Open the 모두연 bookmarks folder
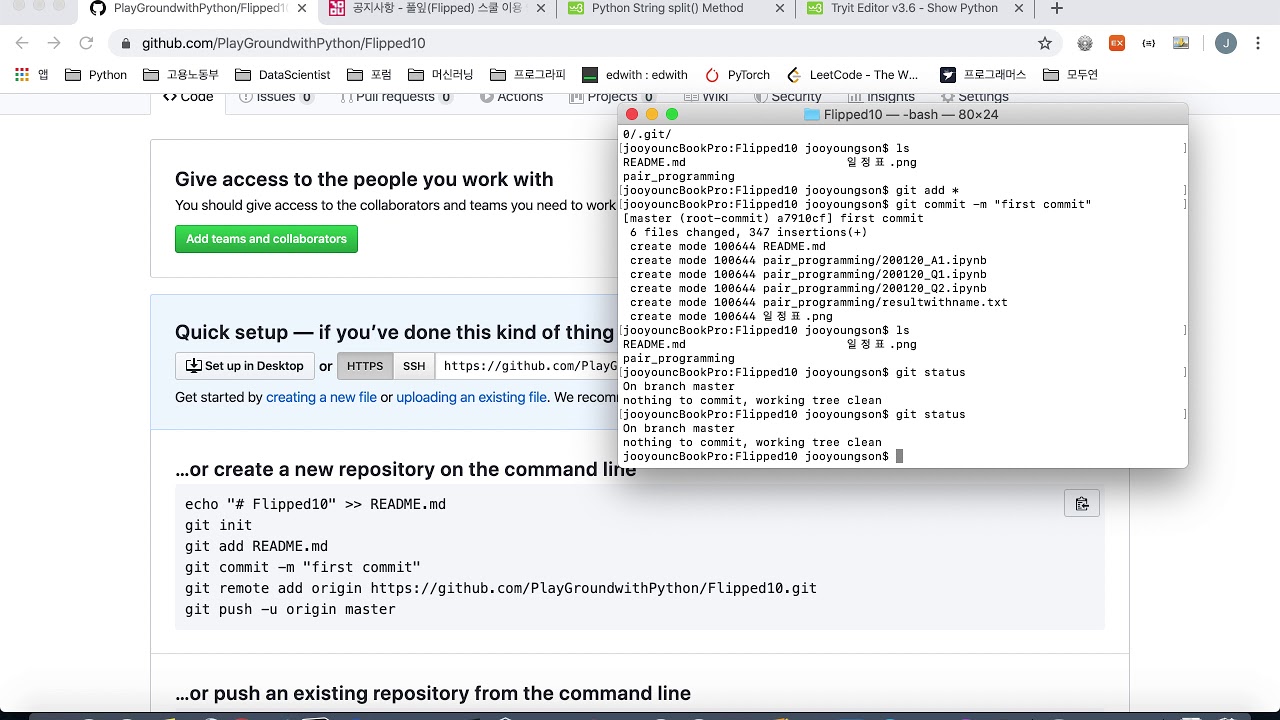The height and width of the screenshot is (720, 1280). 1071,74
